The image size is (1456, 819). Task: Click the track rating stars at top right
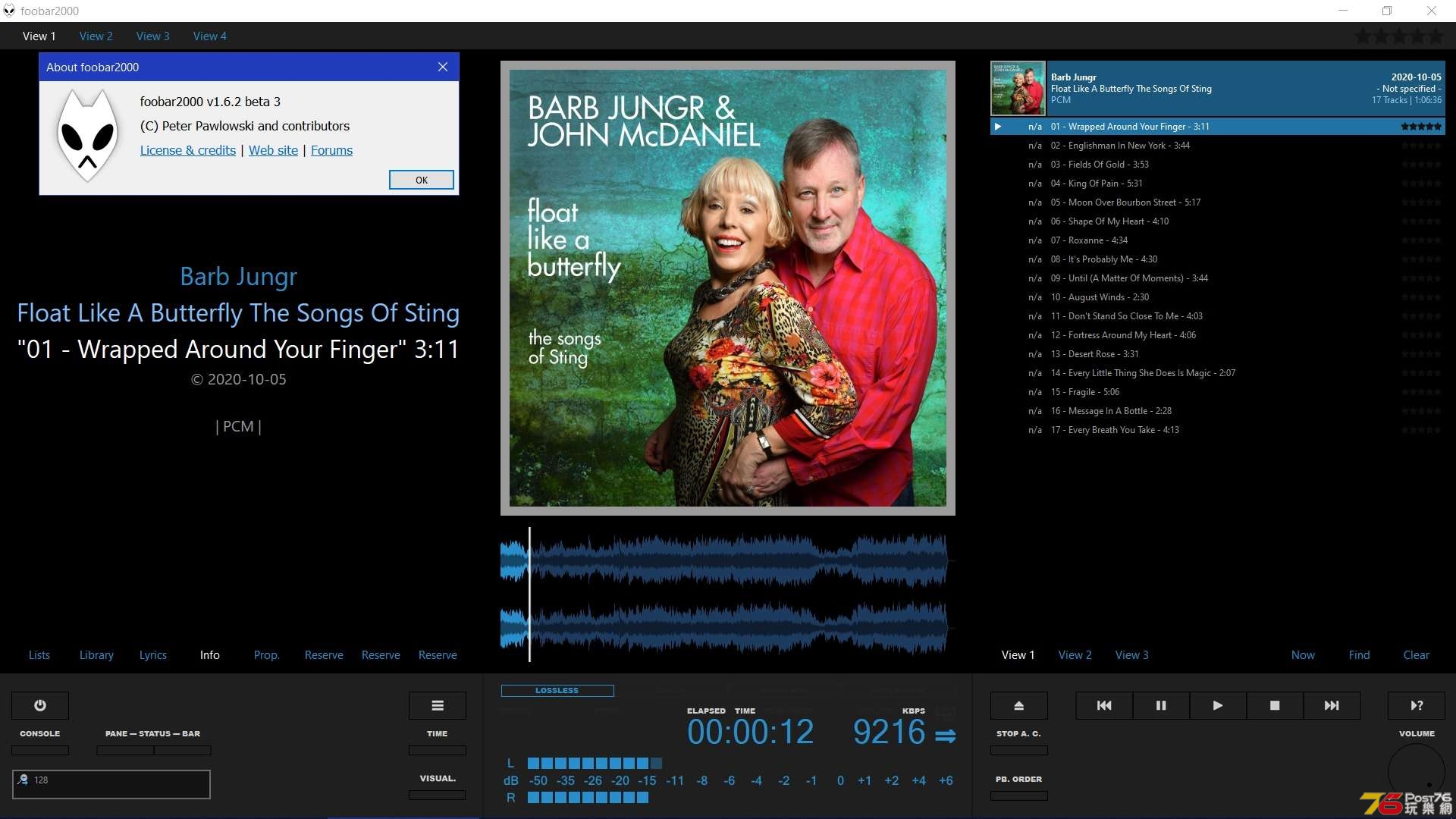tap(1400, 36)
